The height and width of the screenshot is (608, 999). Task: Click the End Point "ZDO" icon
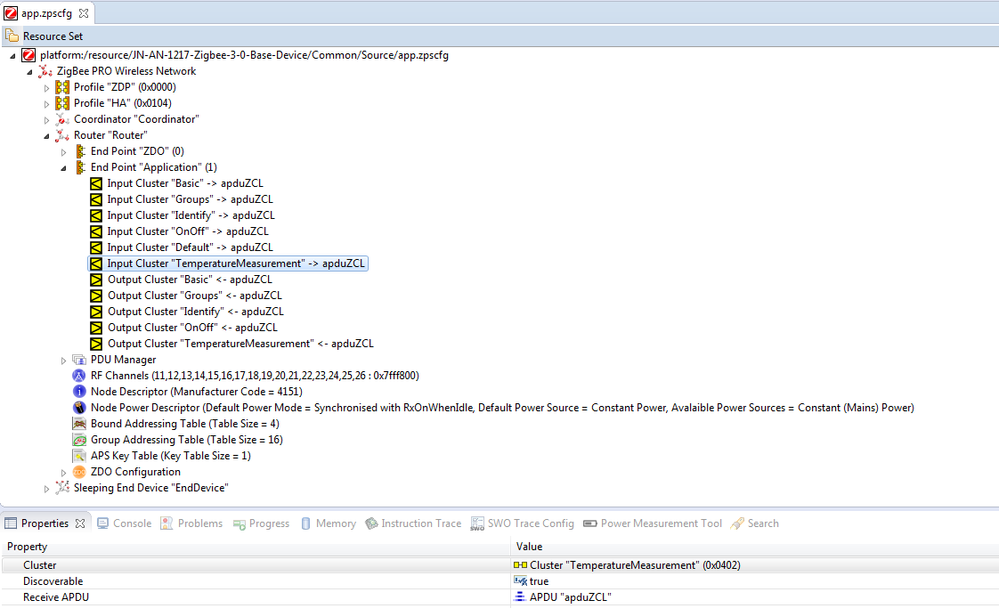click(x=80, y=151)
